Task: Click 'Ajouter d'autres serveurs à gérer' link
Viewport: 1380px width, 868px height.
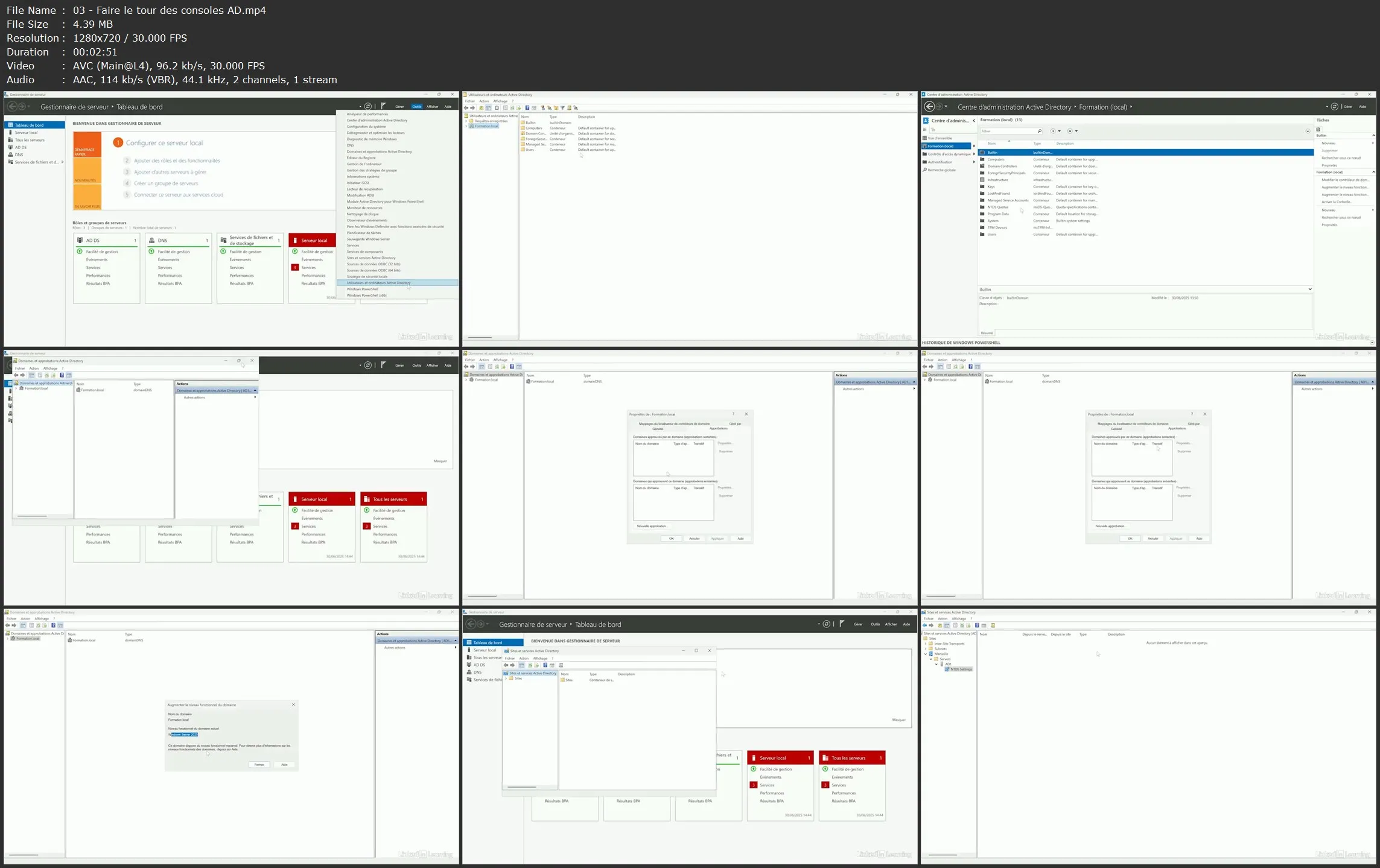Action: click(170, 172)
